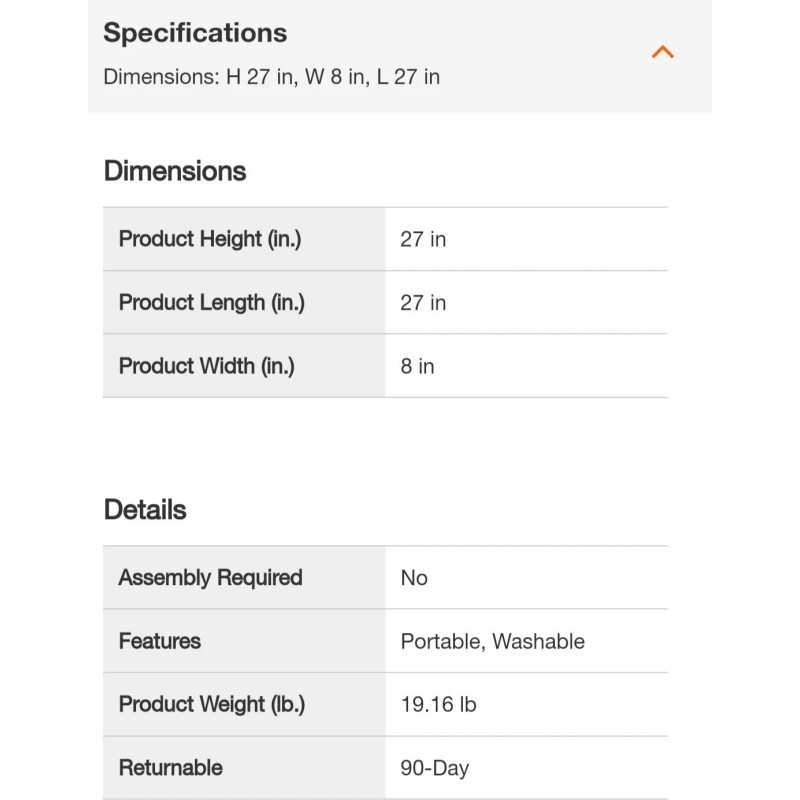Viewport: 800px width, 800px height.
Task: Click the No value for Assembly Required
Action: point(414,577)
